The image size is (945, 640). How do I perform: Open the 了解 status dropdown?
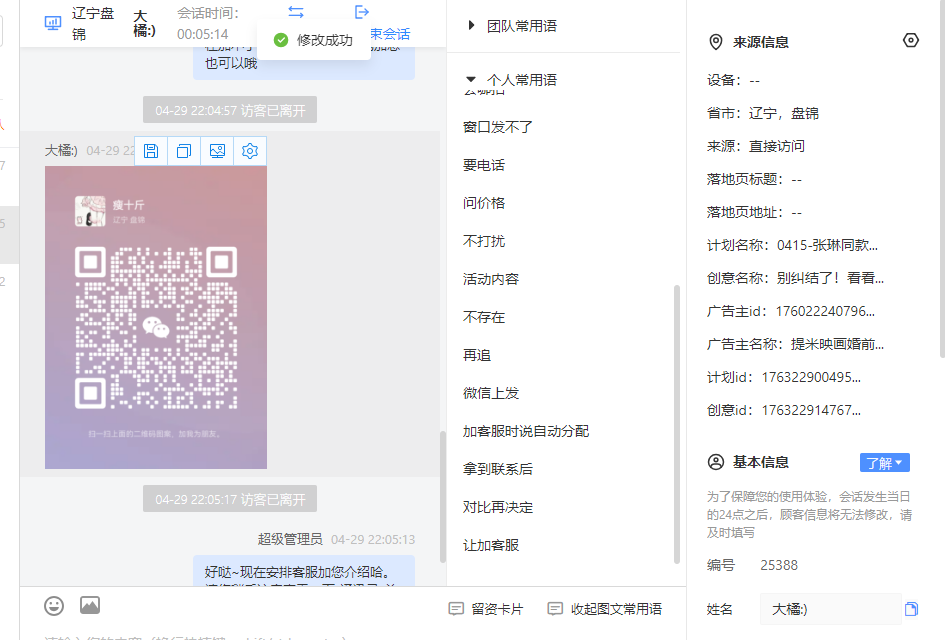point(884,463)
